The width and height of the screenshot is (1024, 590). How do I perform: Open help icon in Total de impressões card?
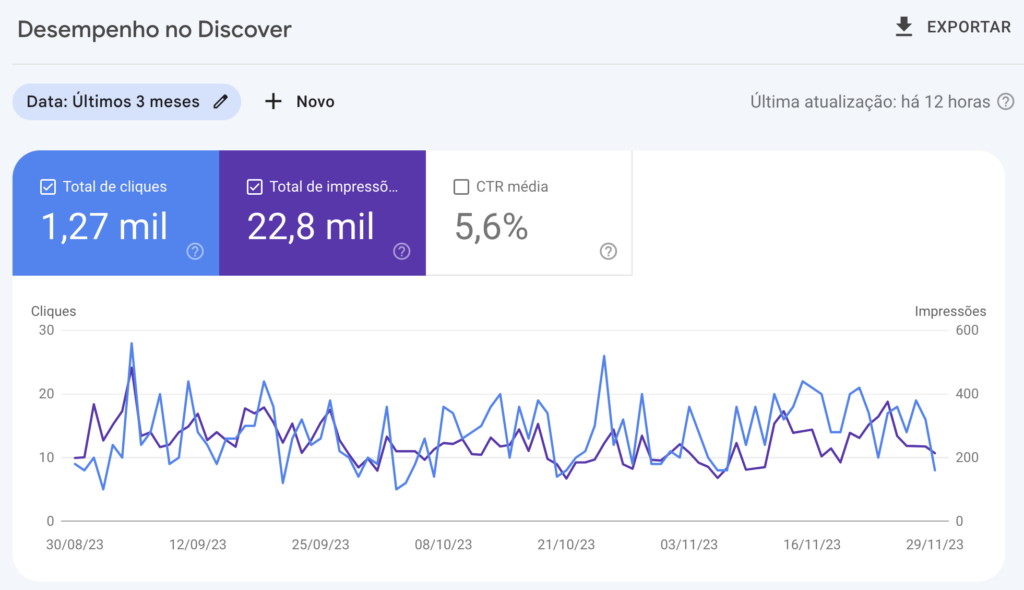click(x=402, y=252)
